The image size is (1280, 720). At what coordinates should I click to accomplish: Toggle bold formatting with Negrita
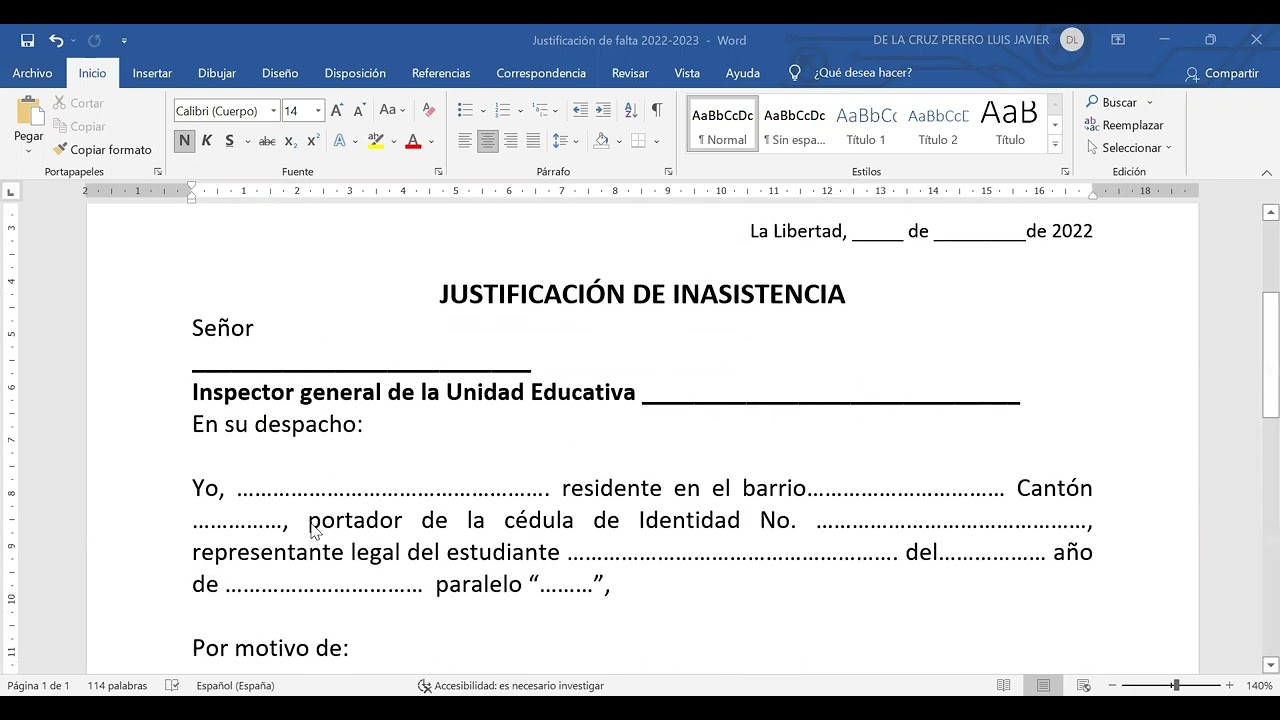(184, 140)
